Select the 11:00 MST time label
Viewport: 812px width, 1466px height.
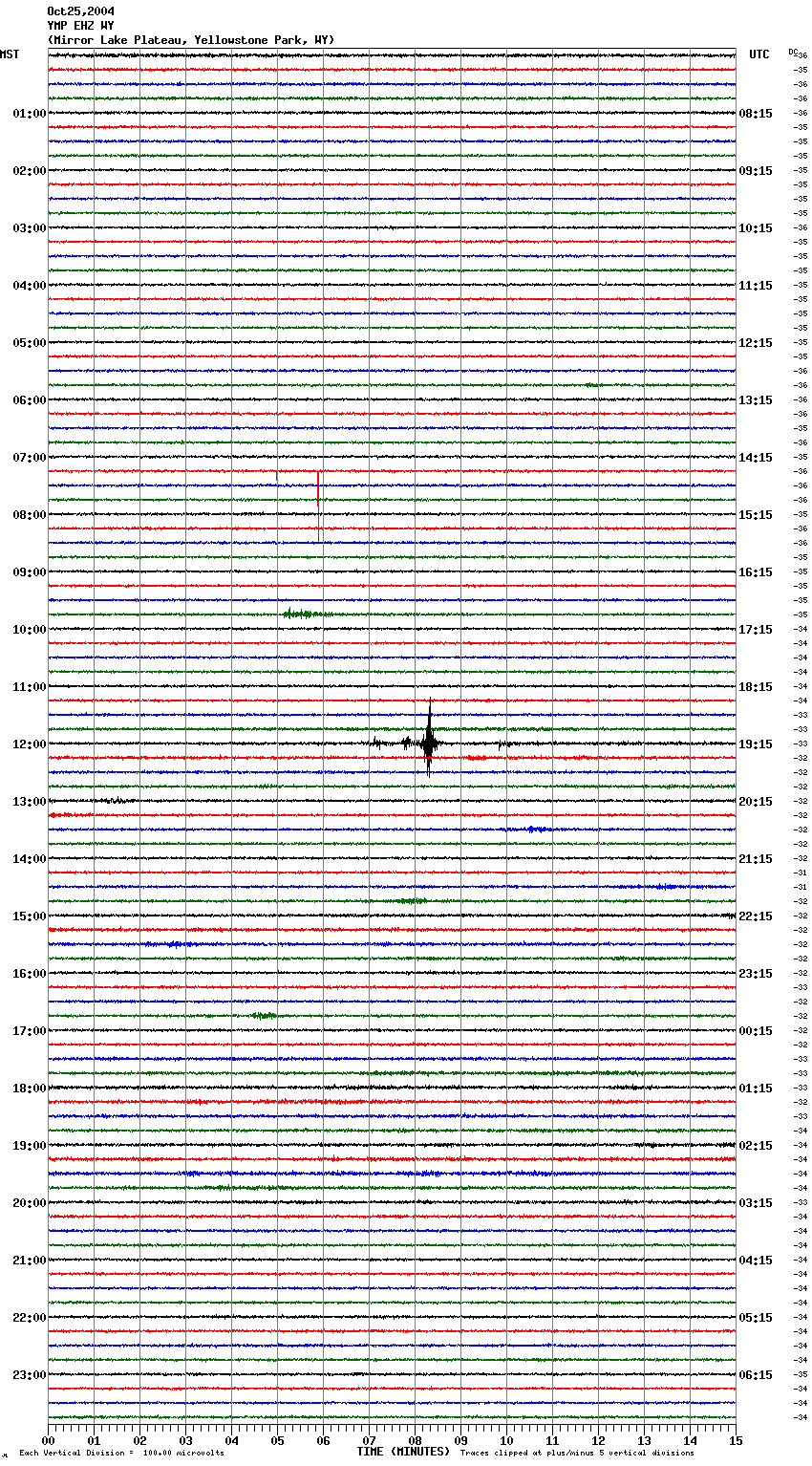coord(29,687)
